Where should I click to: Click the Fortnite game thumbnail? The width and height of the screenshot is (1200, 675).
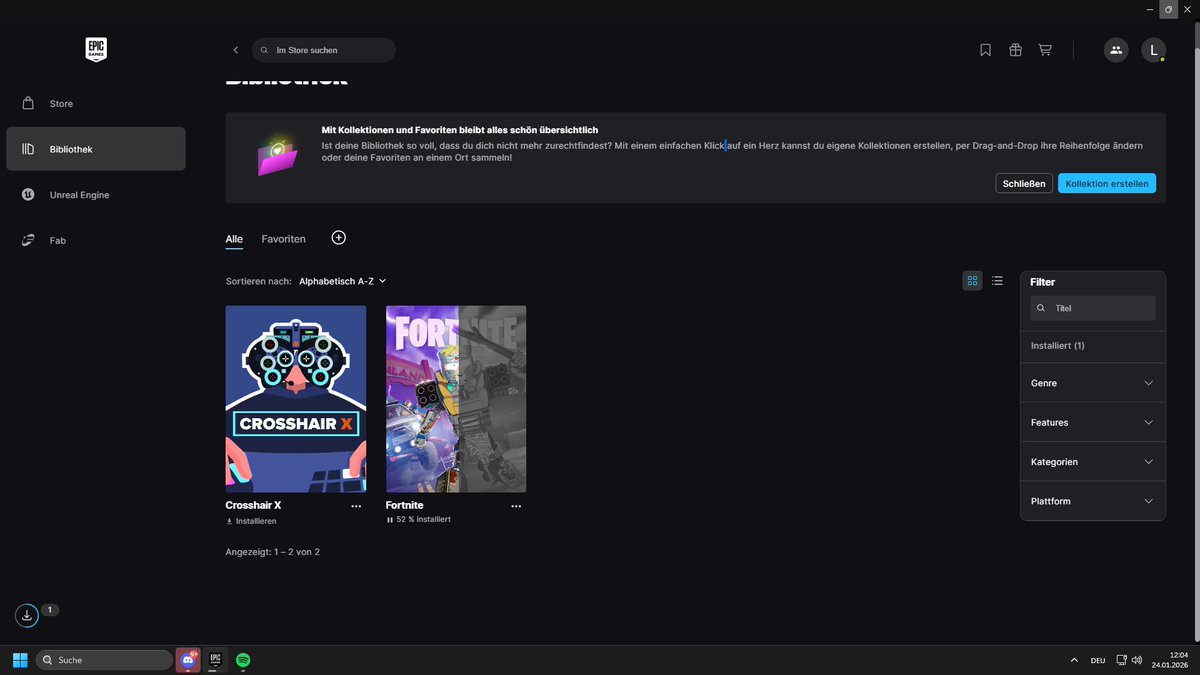(x=456, y=398)
